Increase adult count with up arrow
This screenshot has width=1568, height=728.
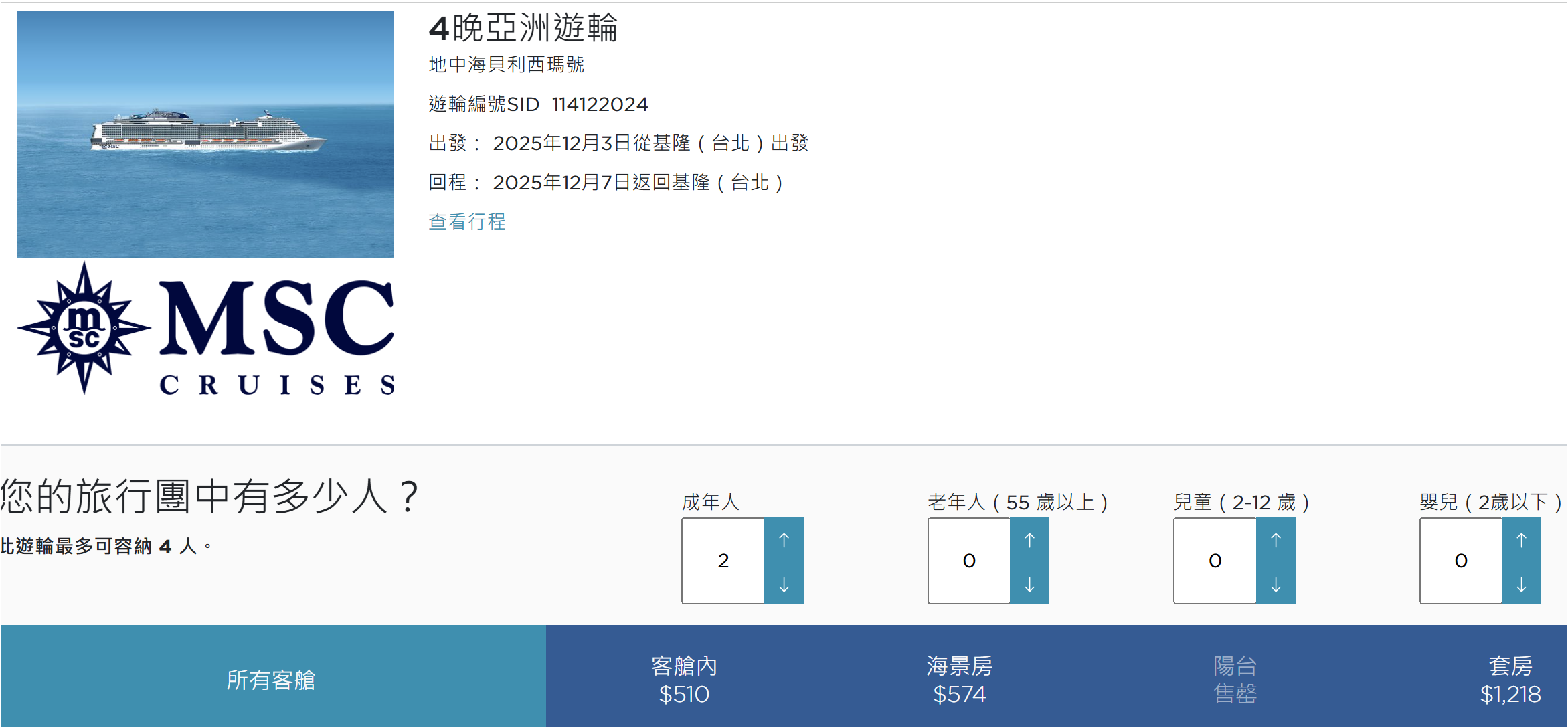click(784, 539)
